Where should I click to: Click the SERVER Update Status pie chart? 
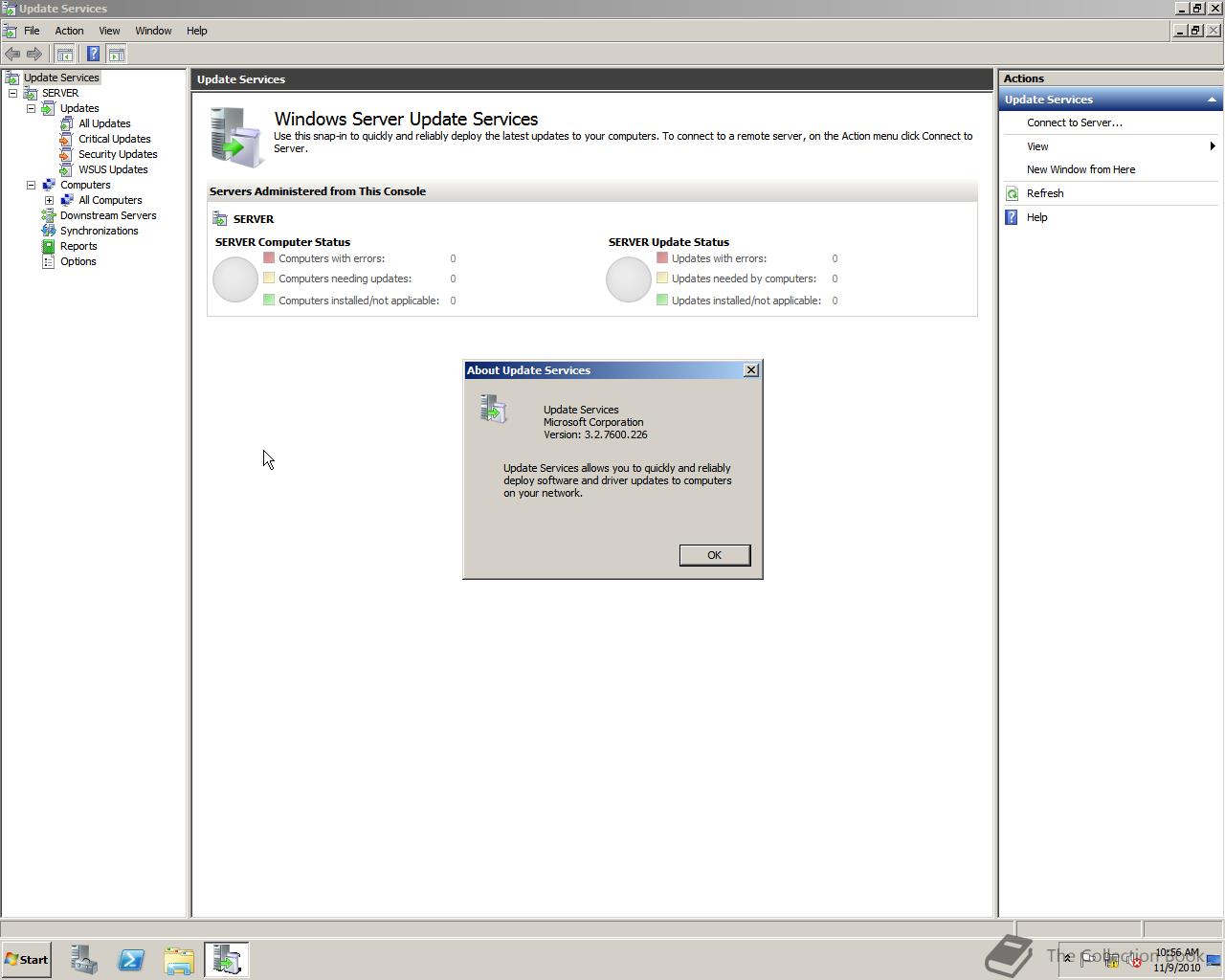click(629, 279)
